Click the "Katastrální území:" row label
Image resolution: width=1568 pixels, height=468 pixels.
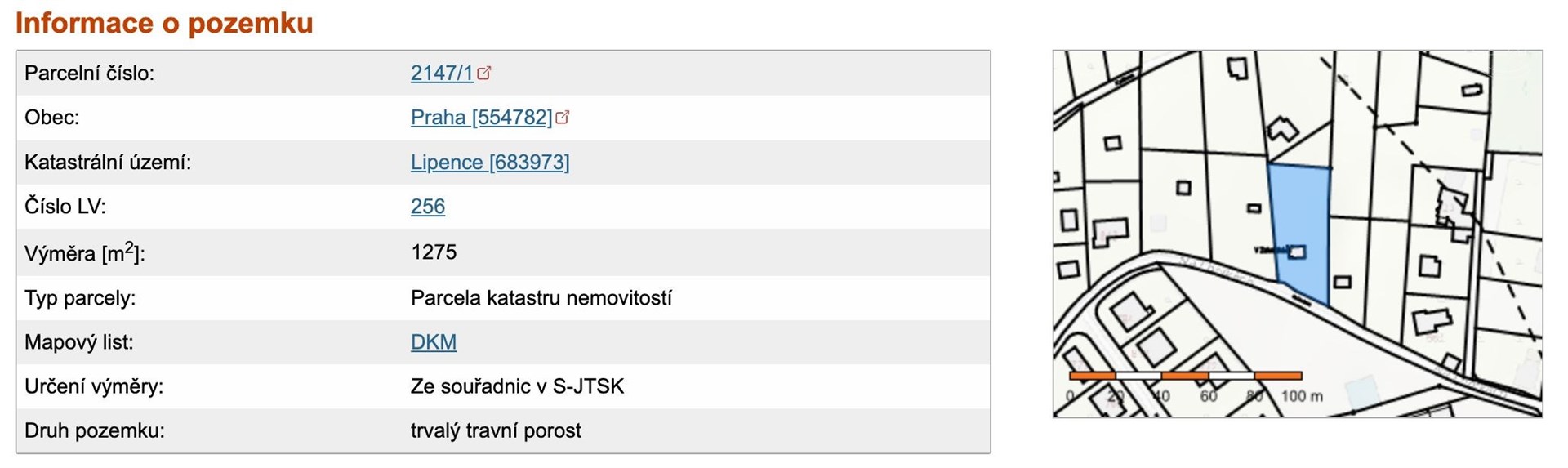tap(108, 162)
